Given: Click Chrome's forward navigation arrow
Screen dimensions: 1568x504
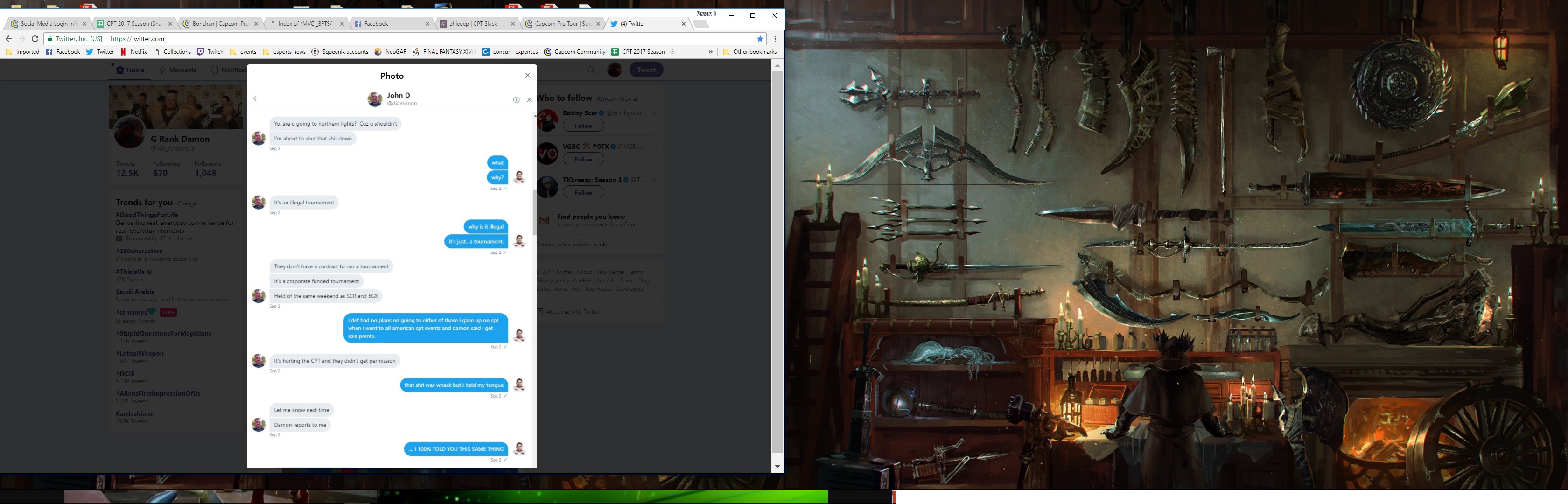Looking at the screenshot, I should 22,38.
